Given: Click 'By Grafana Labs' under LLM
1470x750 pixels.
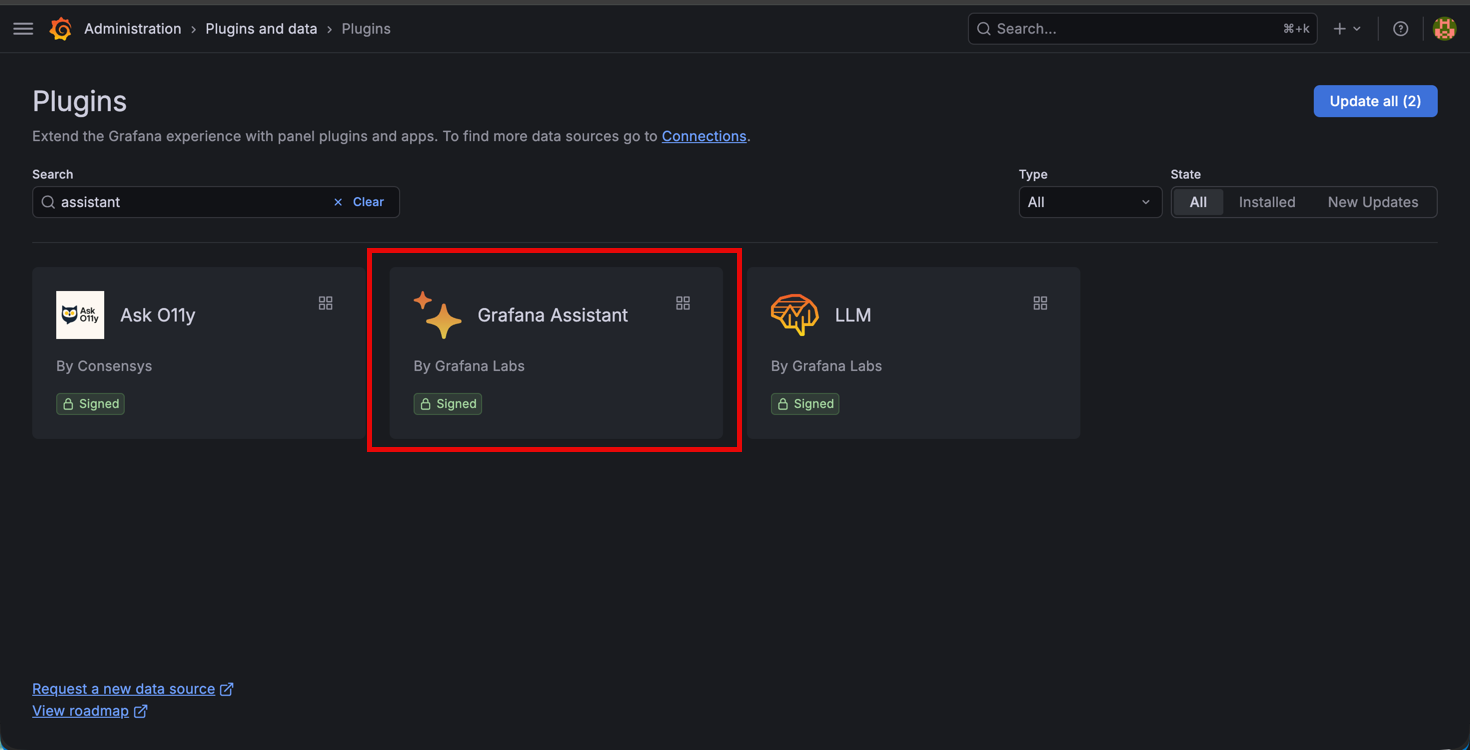Looking at the screenshot, I should [826, 366].
